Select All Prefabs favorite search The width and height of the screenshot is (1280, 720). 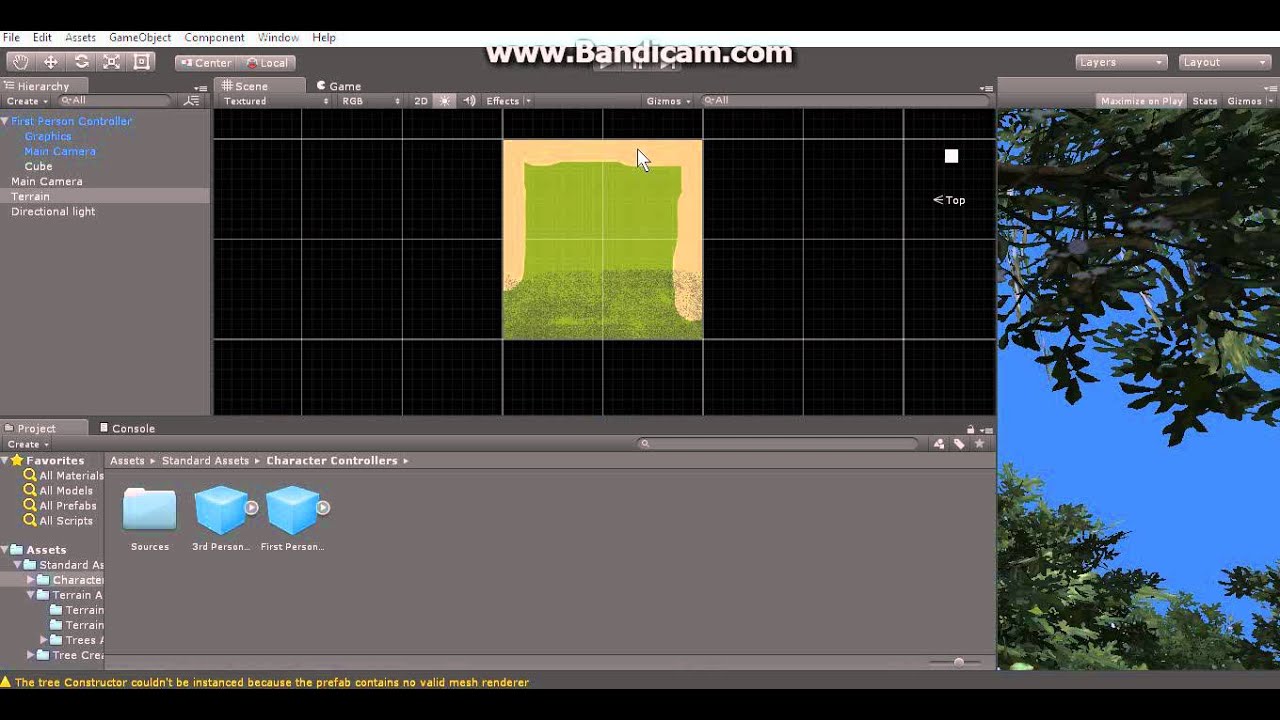59,506
